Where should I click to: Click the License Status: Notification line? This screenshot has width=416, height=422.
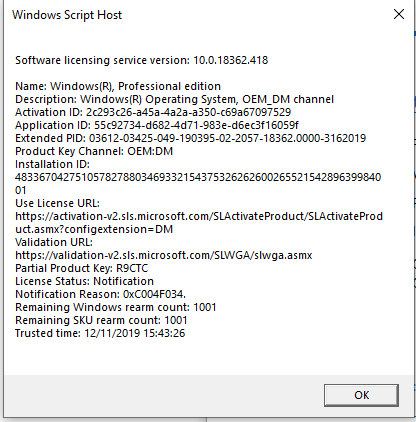pos(84,281)
